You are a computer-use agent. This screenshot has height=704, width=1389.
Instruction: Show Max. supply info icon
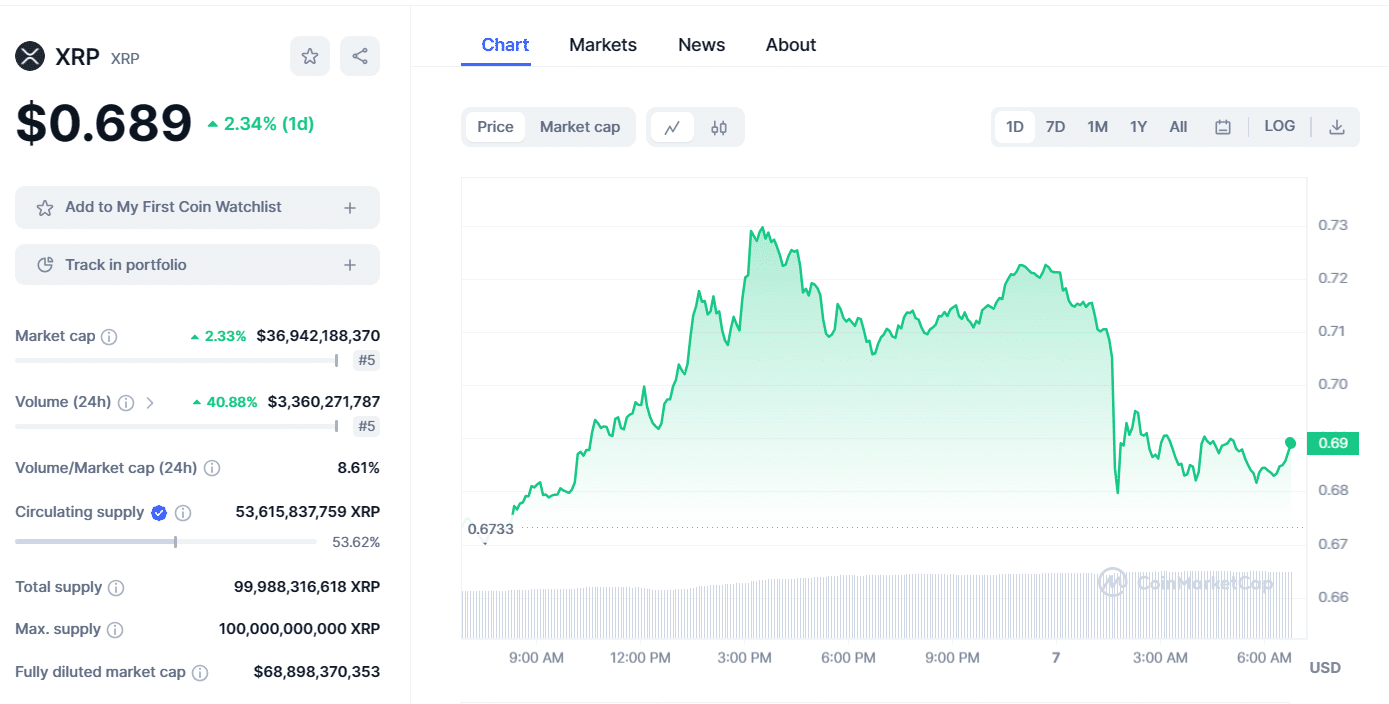115,630
